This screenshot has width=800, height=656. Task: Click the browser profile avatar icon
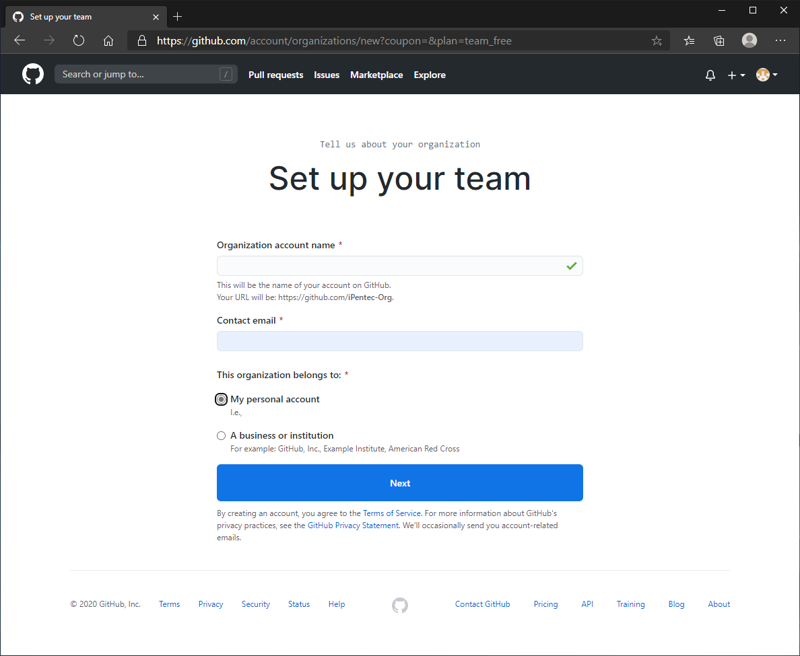tap(749, 40)
